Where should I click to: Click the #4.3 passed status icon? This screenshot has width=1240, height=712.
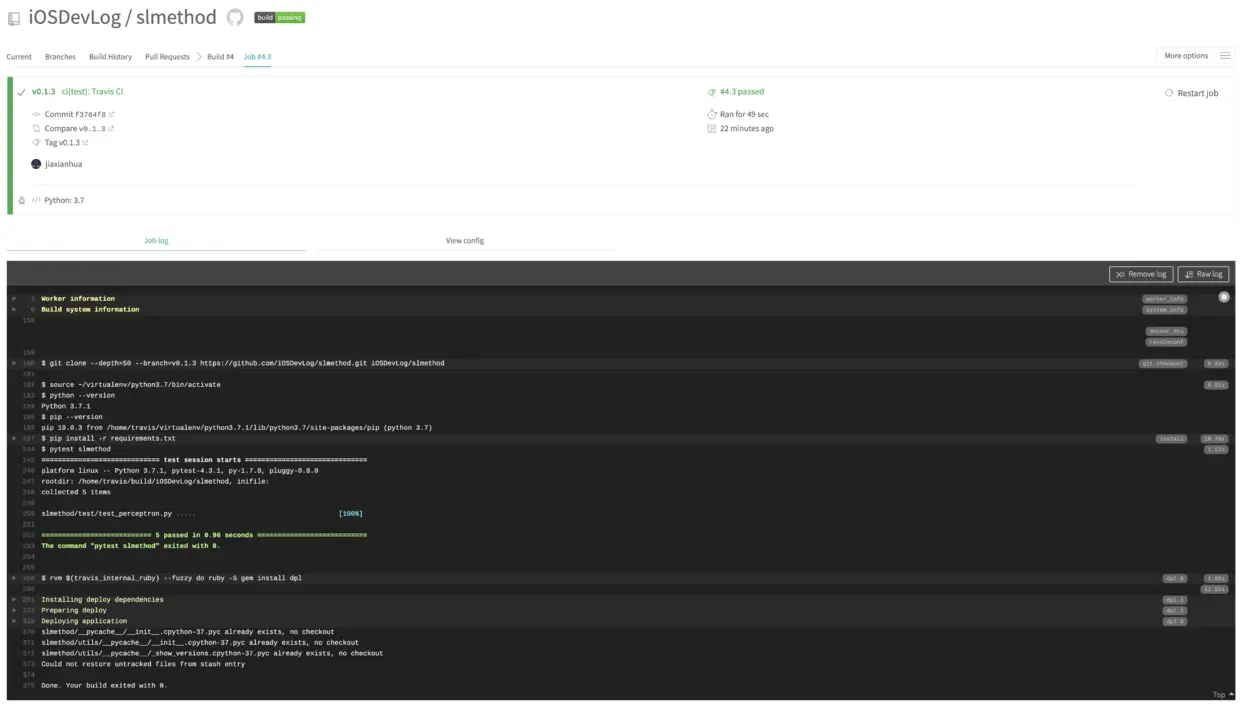pos(712,92)
